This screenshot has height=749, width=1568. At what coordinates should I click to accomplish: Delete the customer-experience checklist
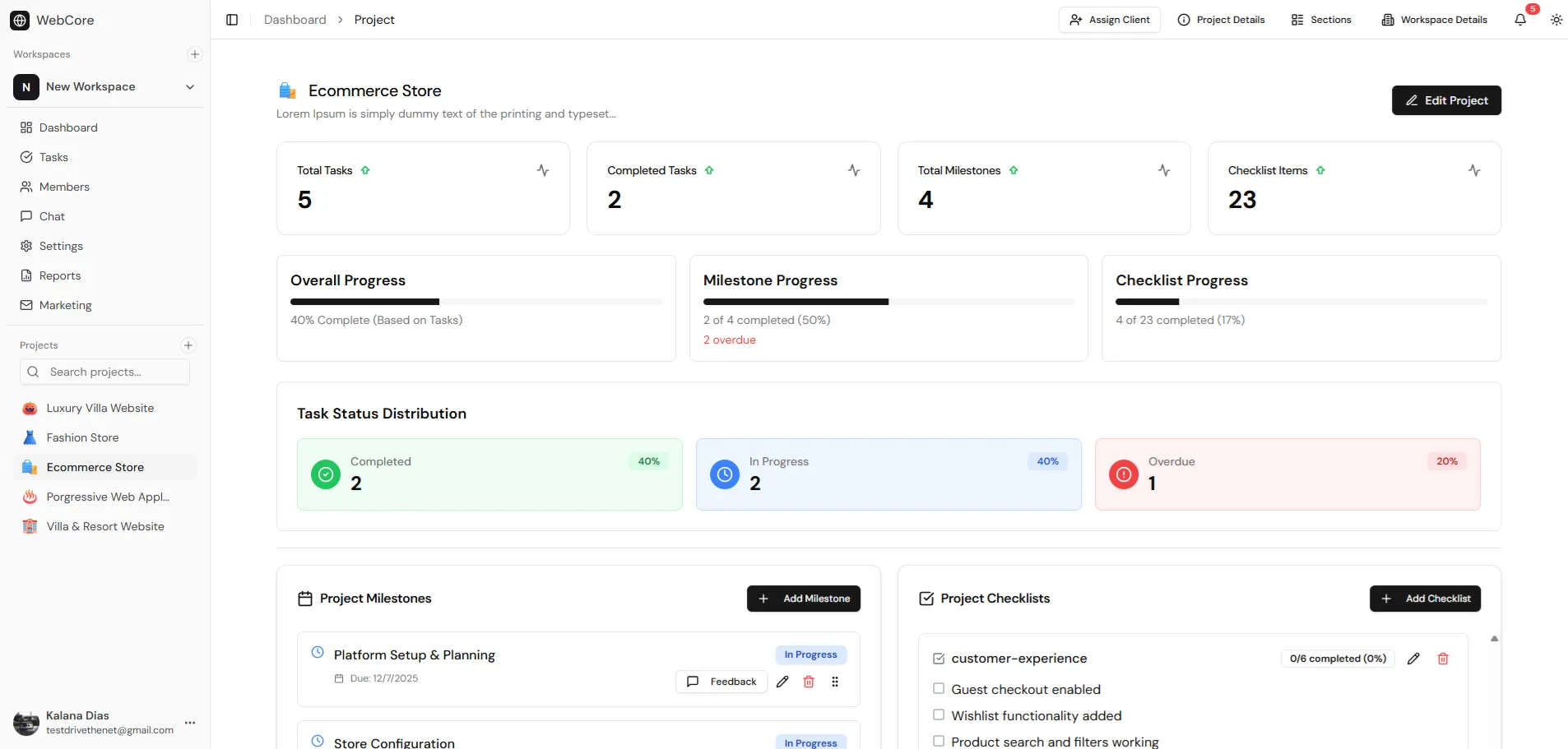pyautogui.click(x=1443, y=659)
